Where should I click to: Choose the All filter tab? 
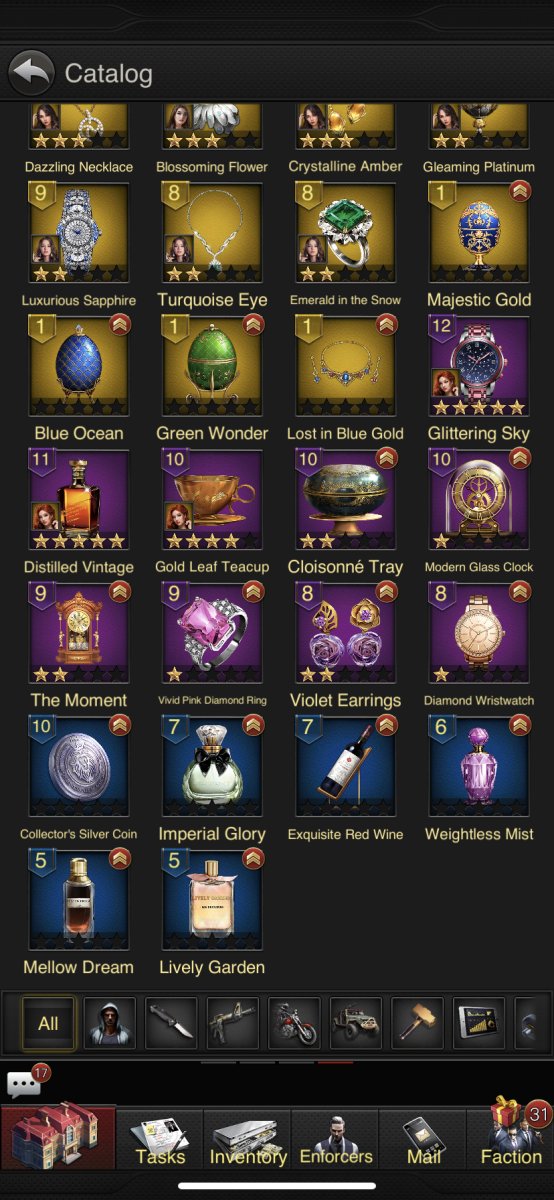click(x=48, y=1023)
